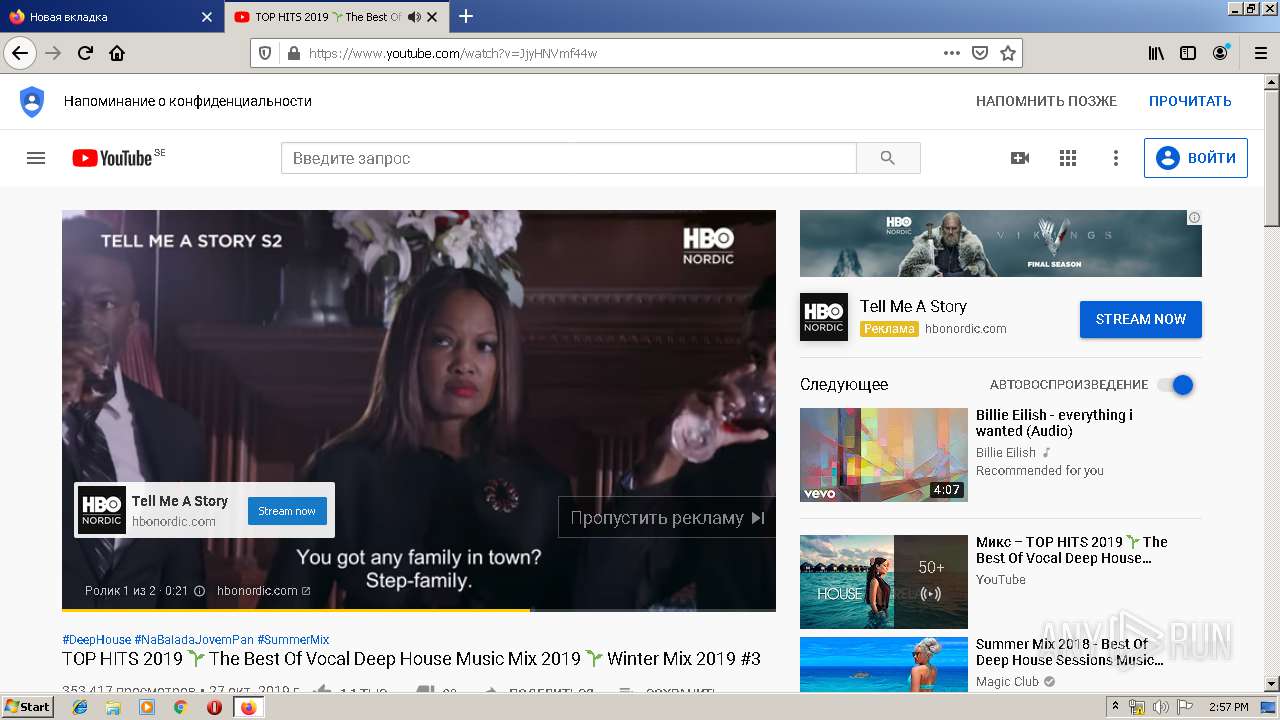This screenshot has width=1280, height=720.
Task: Open Internet Explorer from the taskbar
Action: point(80,707)
